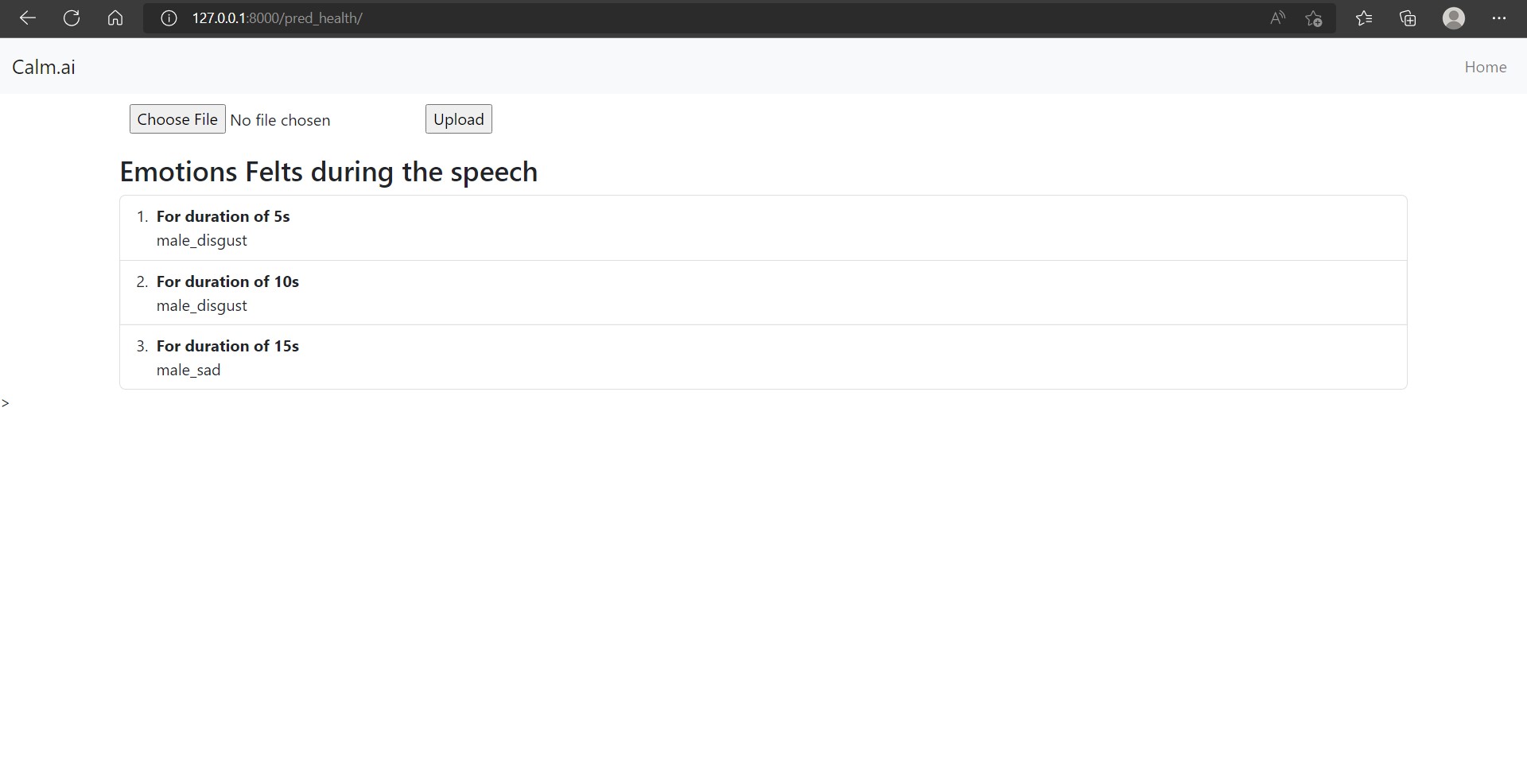The image size is (1527, 784).
Task: Open browser settings and more menu
Action: [1499, 18]
